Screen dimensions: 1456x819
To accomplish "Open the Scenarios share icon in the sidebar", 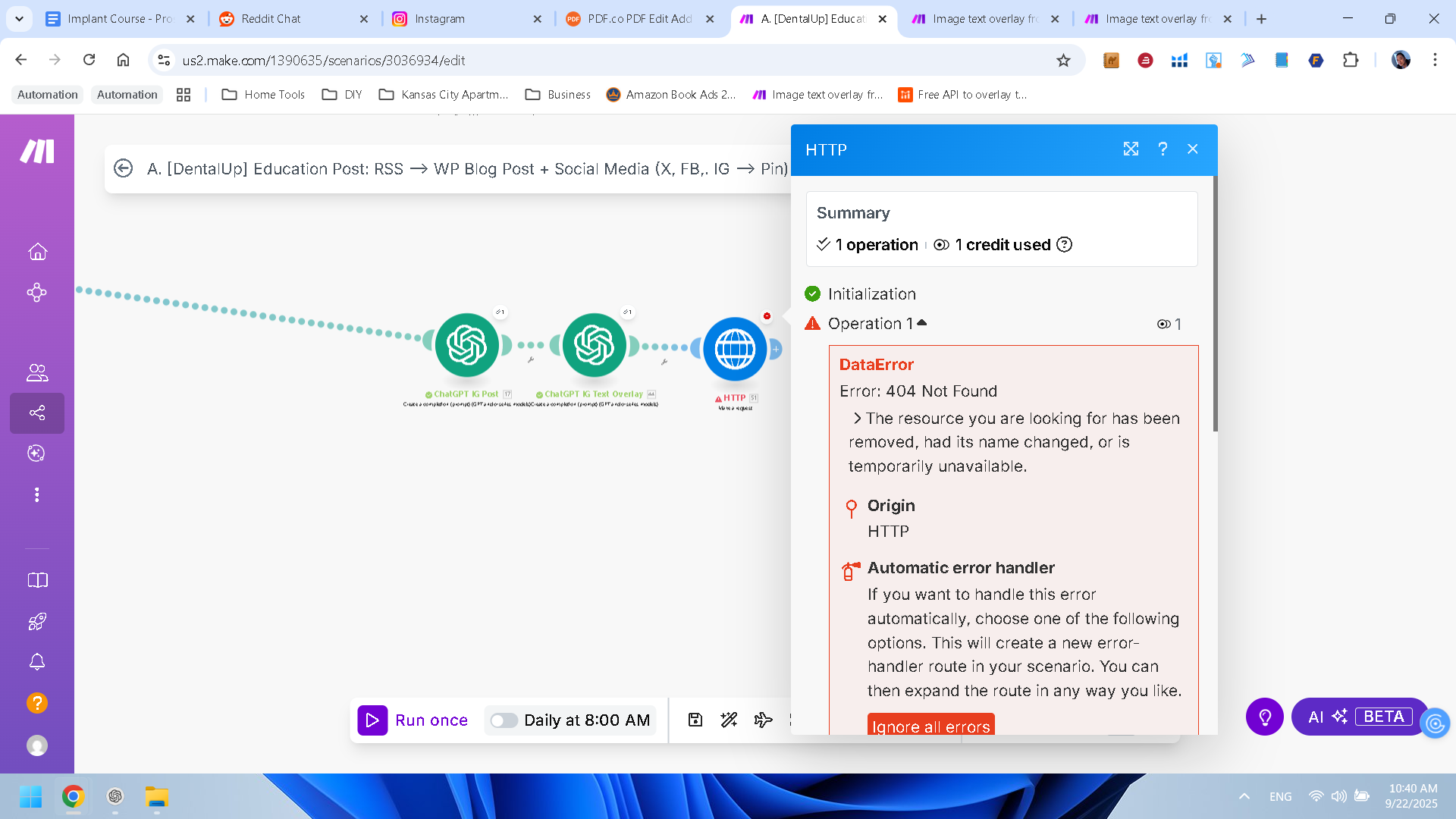I will tap(37, 413).
